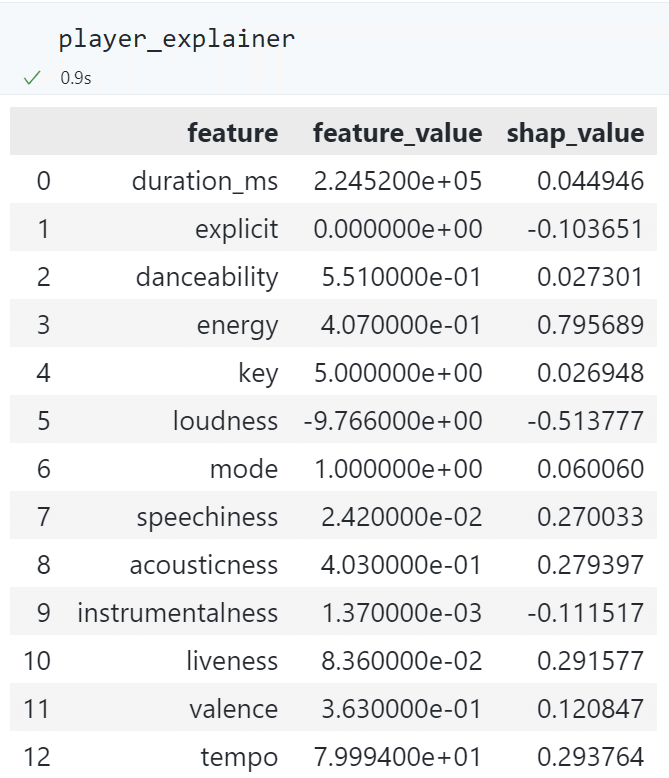Select the shap_value column header

pyautogui.click(x=575, y=133)
